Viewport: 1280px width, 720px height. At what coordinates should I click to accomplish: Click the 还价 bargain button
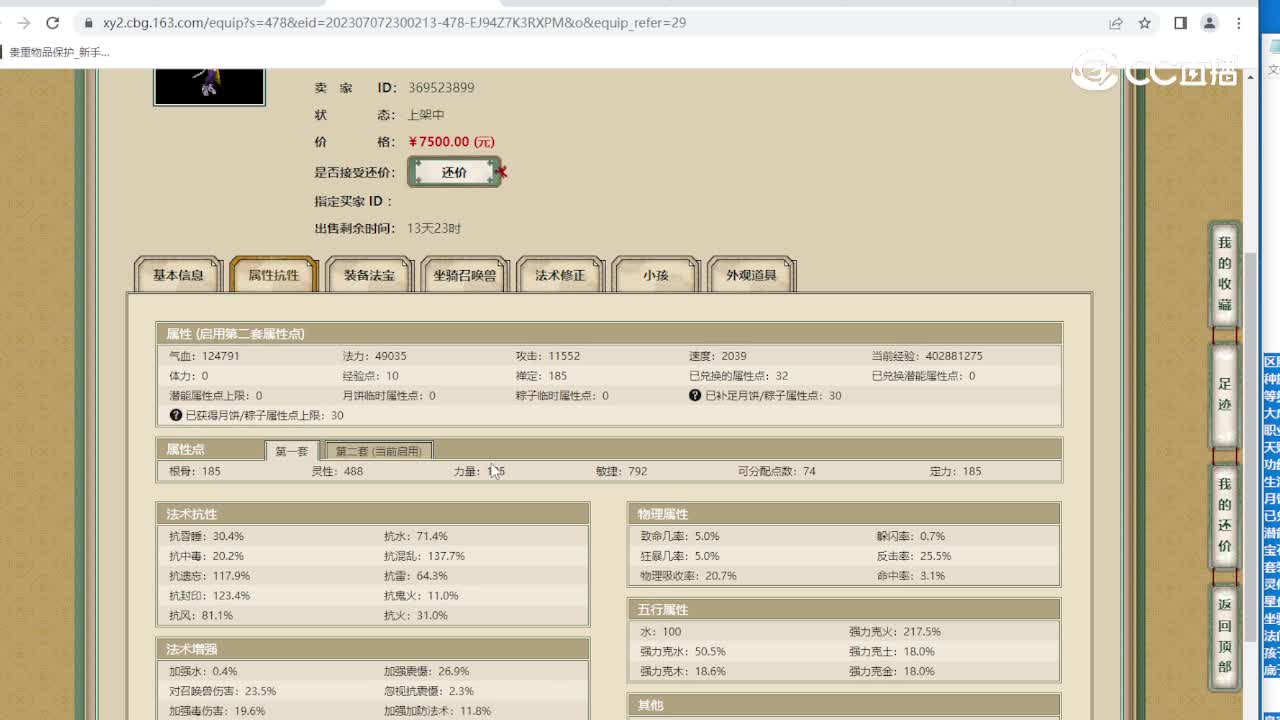(x=454, y=172)
